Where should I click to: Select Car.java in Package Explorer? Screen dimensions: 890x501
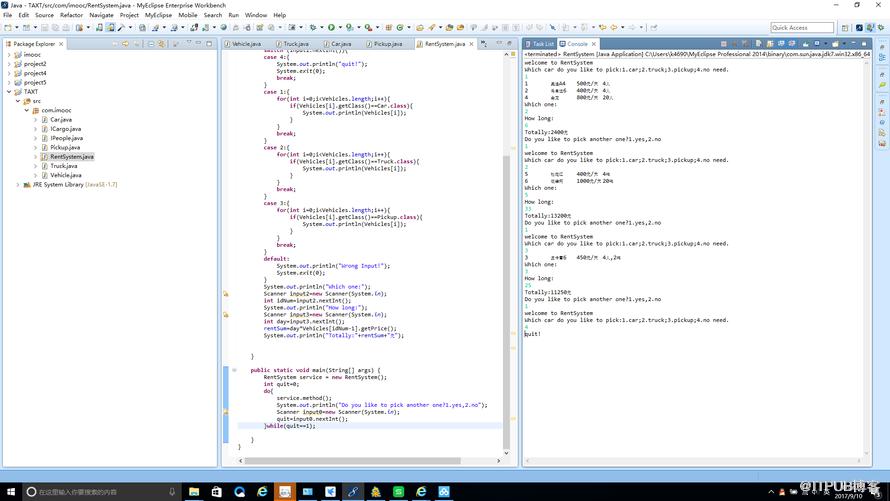pyautogui.click(x=61, y=120)
